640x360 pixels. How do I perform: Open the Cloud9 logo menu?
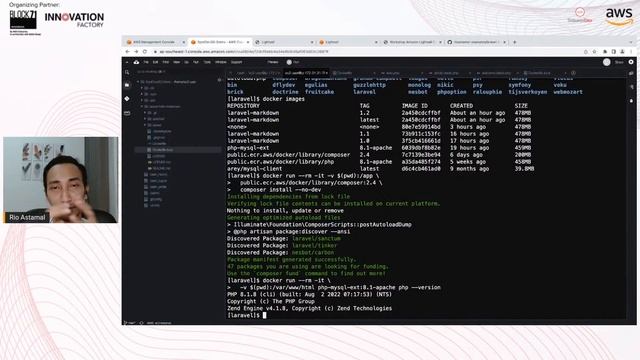coord(136,62)
